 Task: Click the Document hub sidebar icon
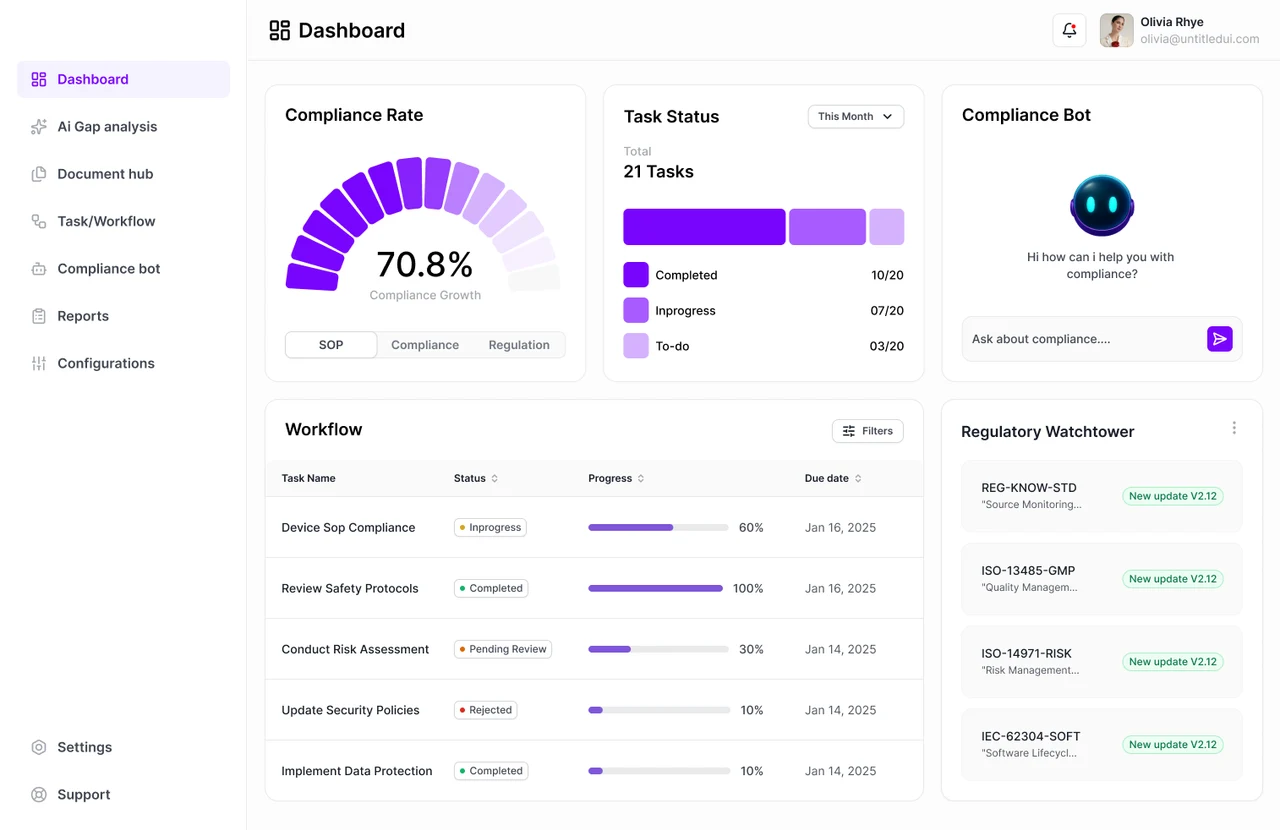tap(39, 174)
